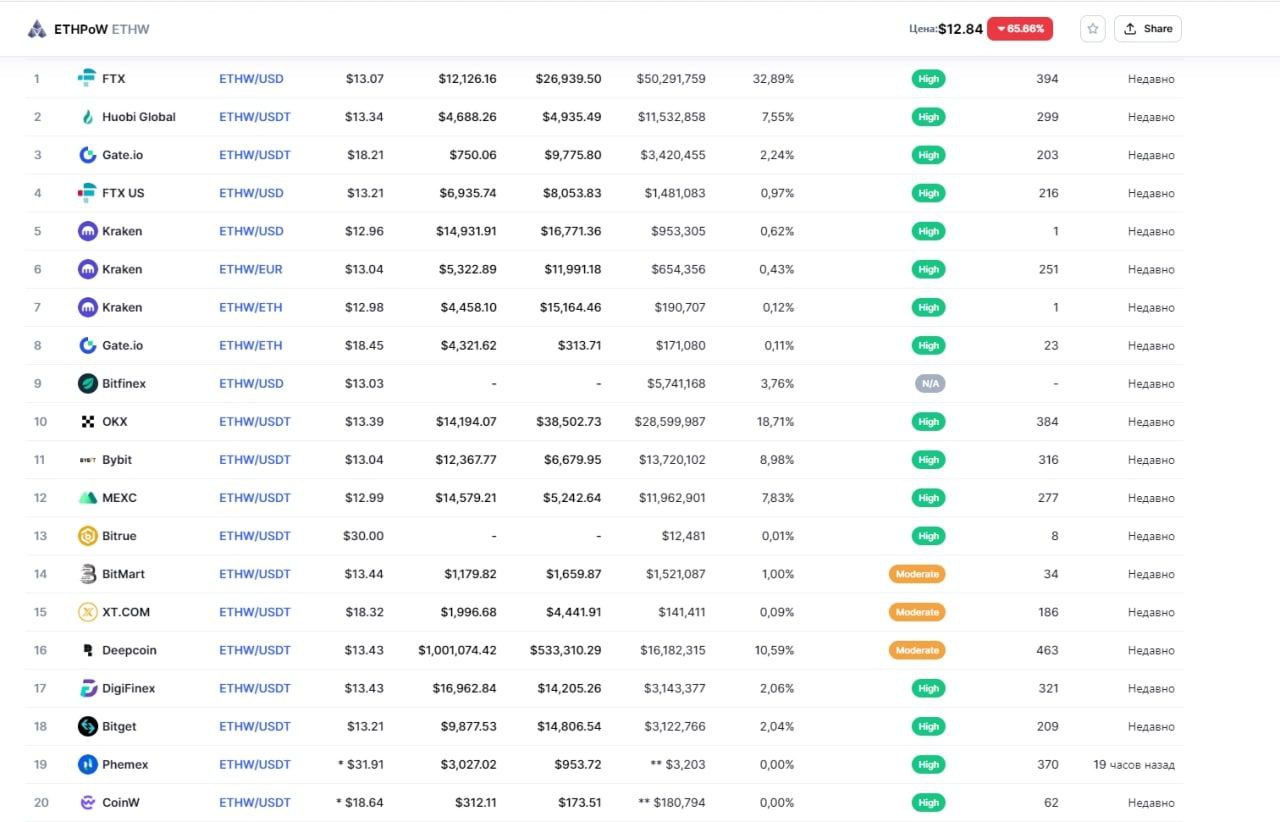
Task: Click the 18,71% volume share cell
Action: click(x=775, y=422)
